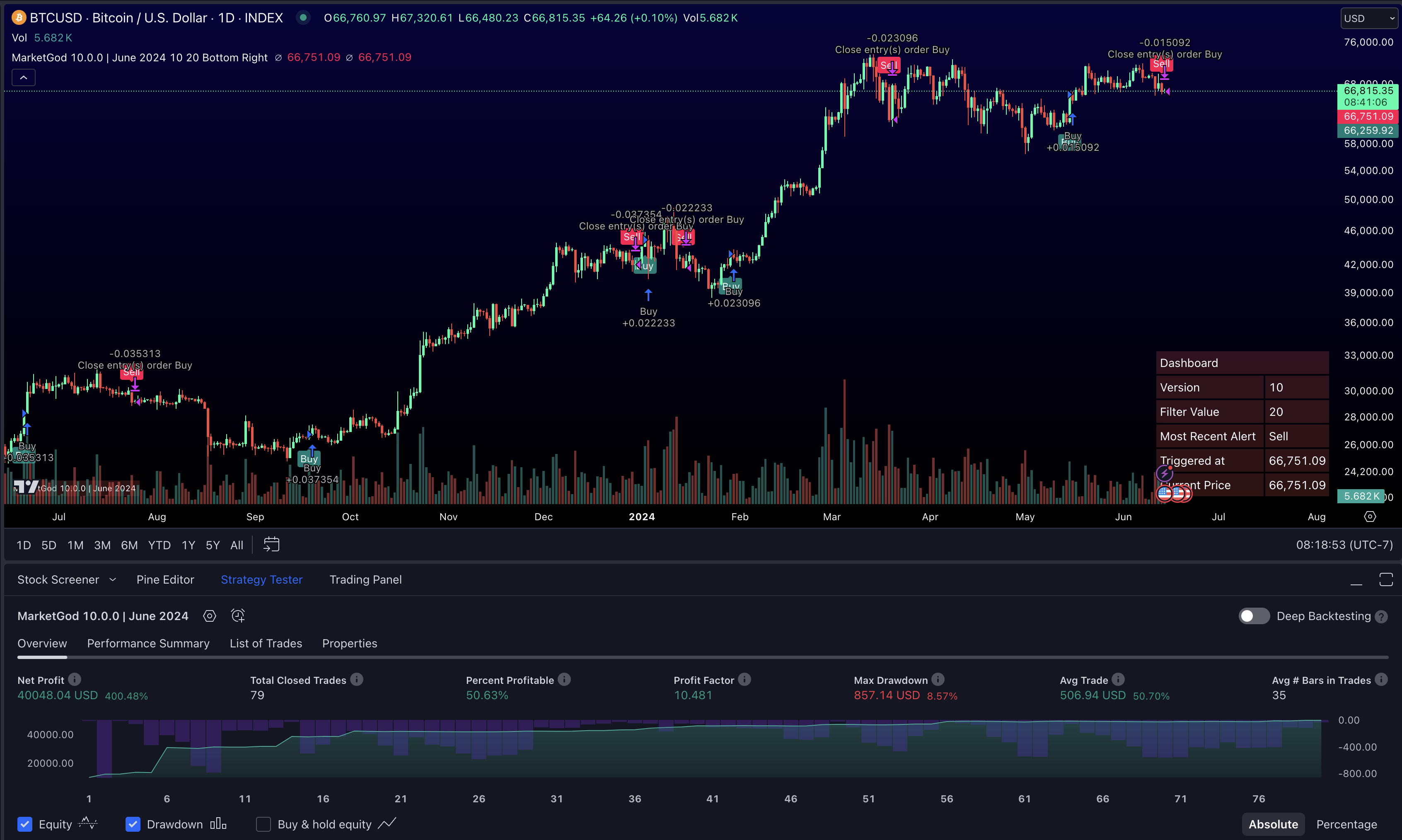This screenshot has width=1402, height=840.
Task: Enable Buy & hold equity checkbox
Action: click(263, 824)
